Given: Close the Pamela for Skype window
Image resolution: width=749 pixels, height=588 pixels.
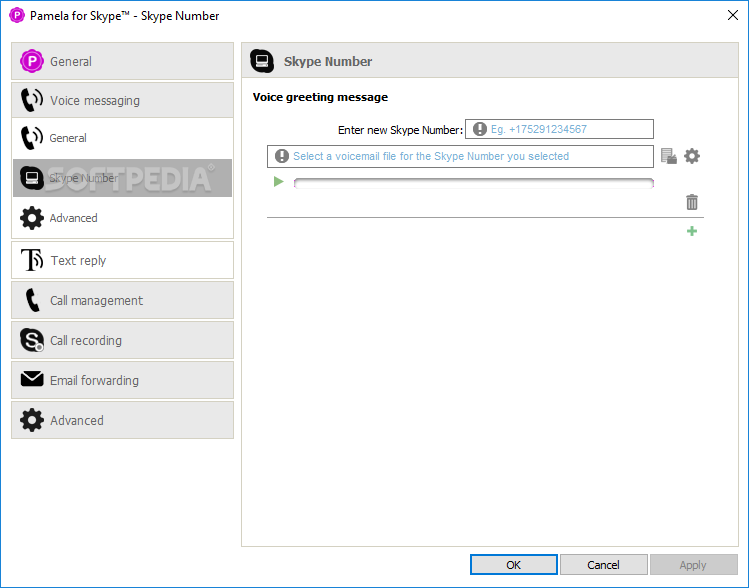Looking at the screenshot, I should coord(733,15).
